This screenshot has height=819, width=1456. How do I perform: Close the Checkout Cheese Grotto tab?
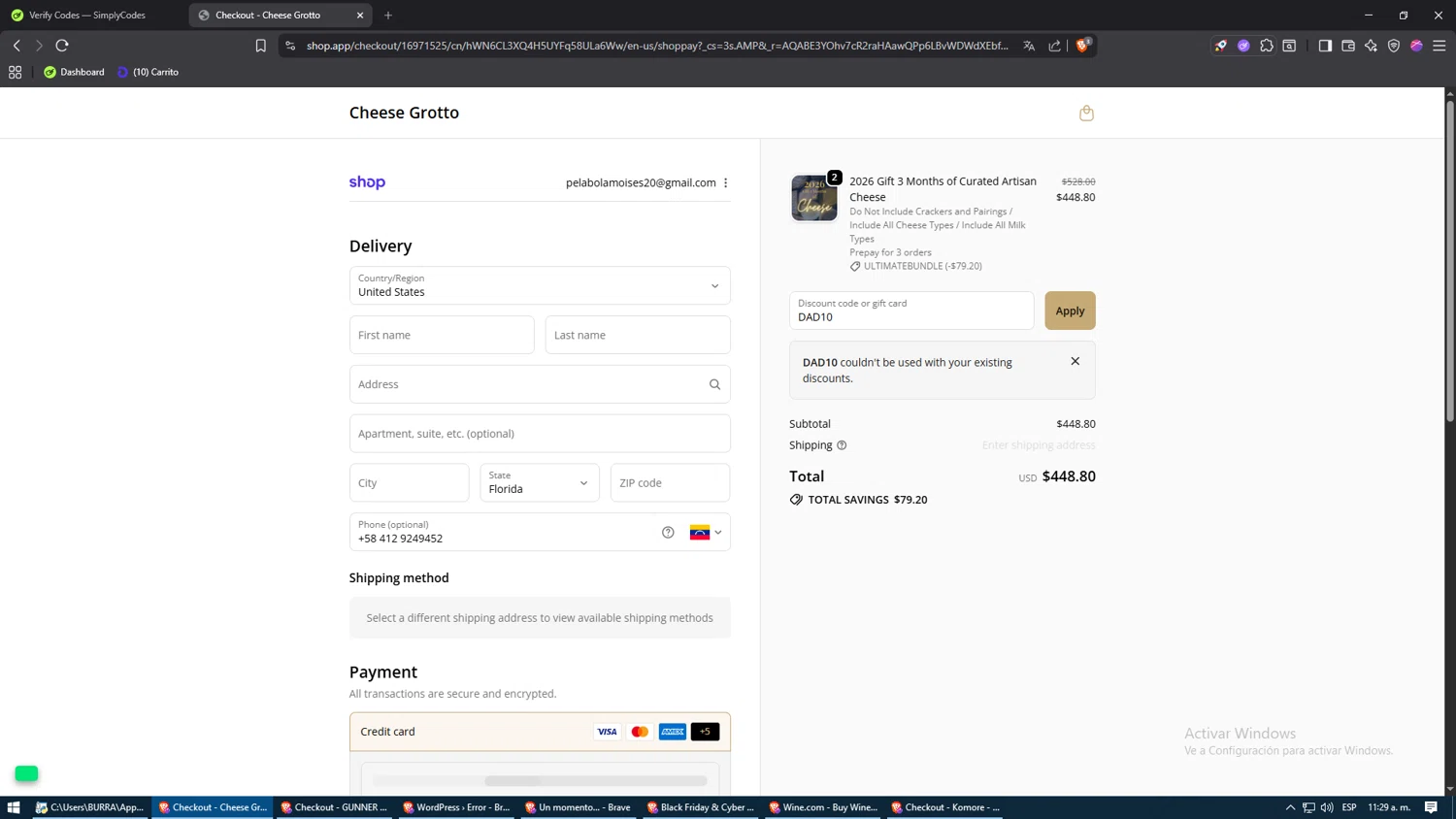360,16
